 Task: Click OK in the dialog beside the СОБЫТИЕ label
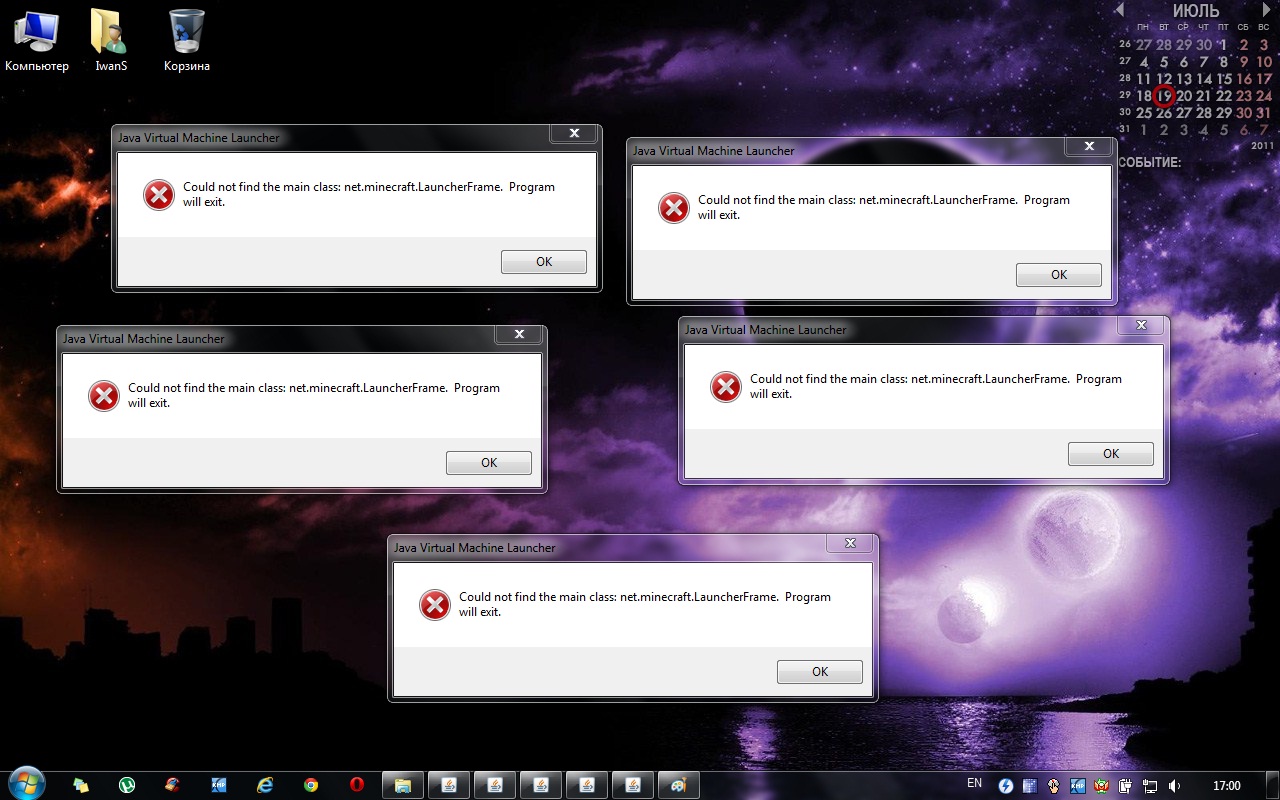coord(1059,275)
